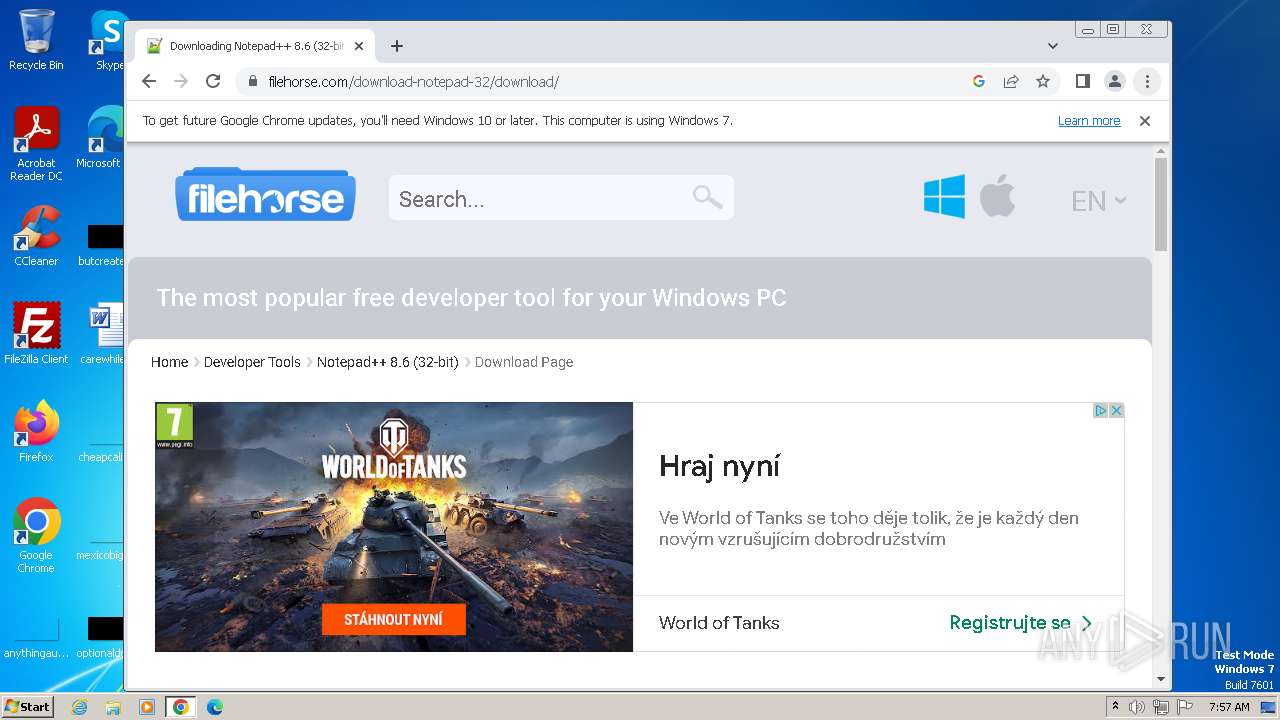Click STÁHNOUT NYNÍ ad button

[394, 619]
